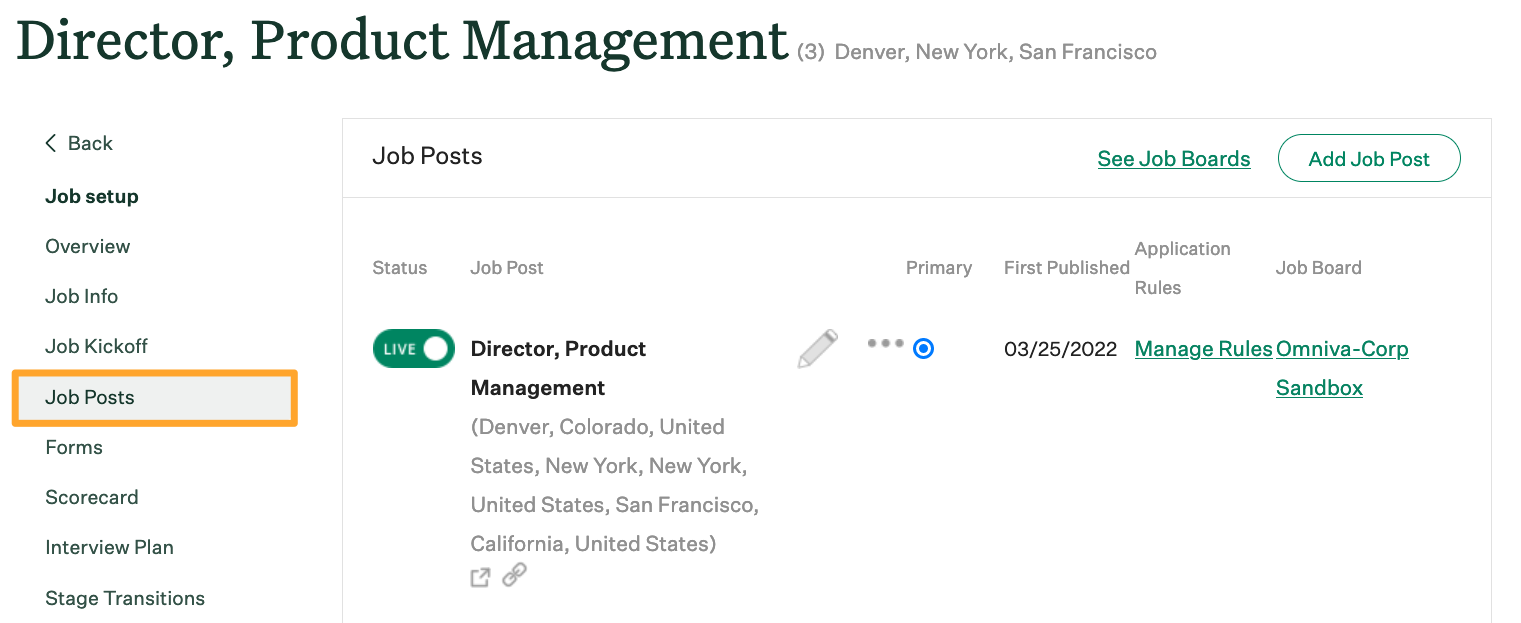
Task: Toggle the LIVE status switch off
Action: [x=413, y=348]
